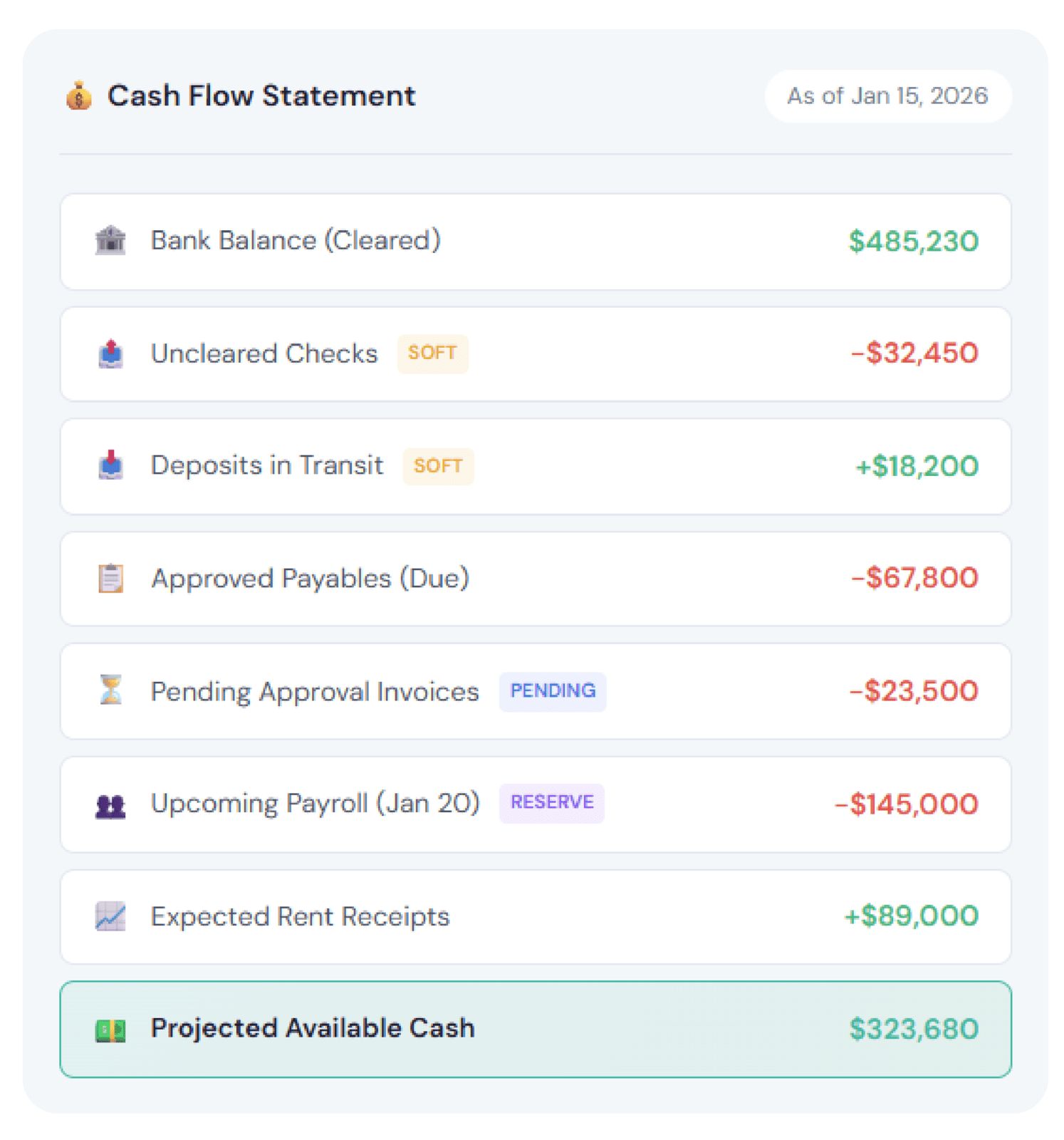
Task: Click the cash icon for Projected Available Cash
Action: click(110, 1030)
